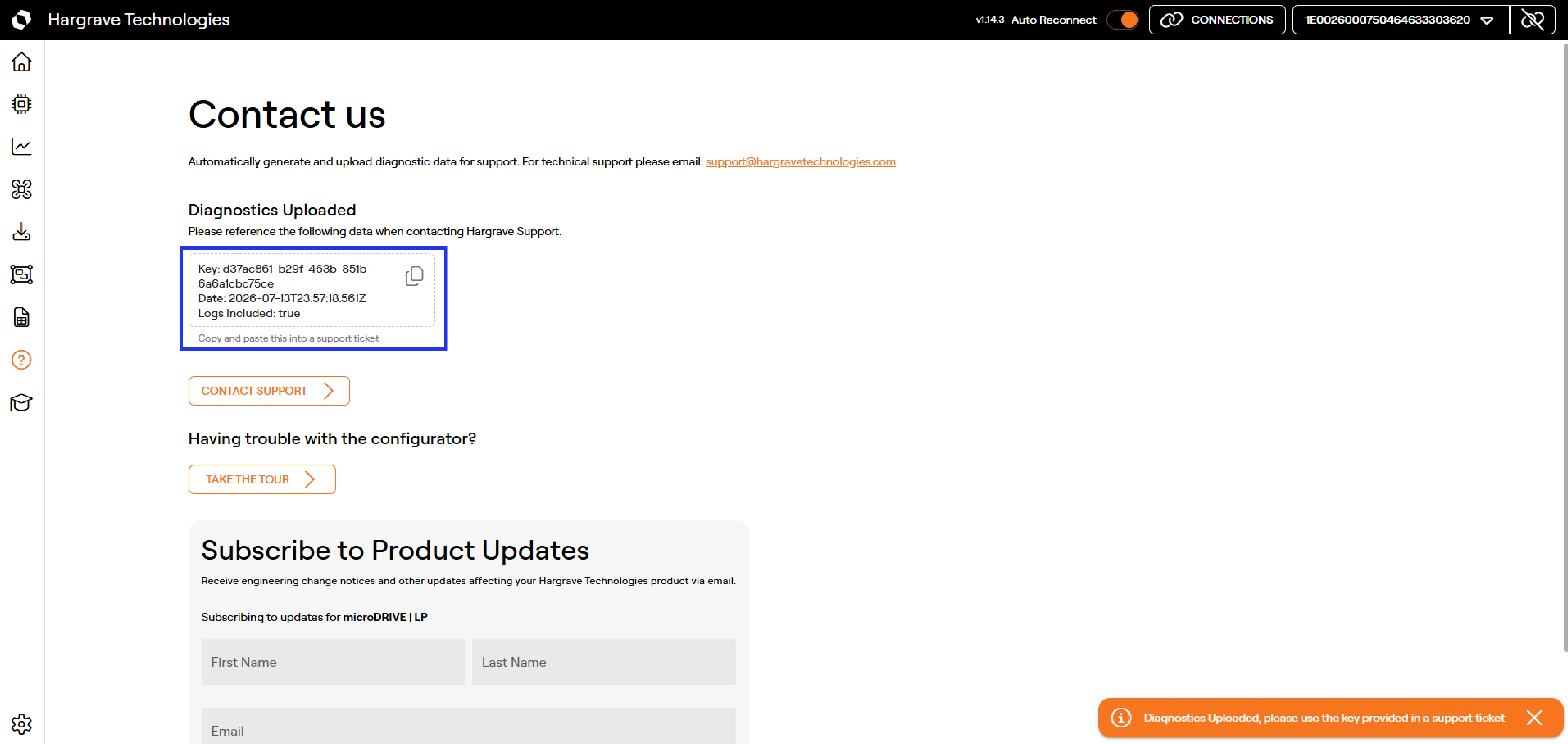Open the line graph sidebar icon
This screenshot has width=1568, height=744.
(21, 147)
